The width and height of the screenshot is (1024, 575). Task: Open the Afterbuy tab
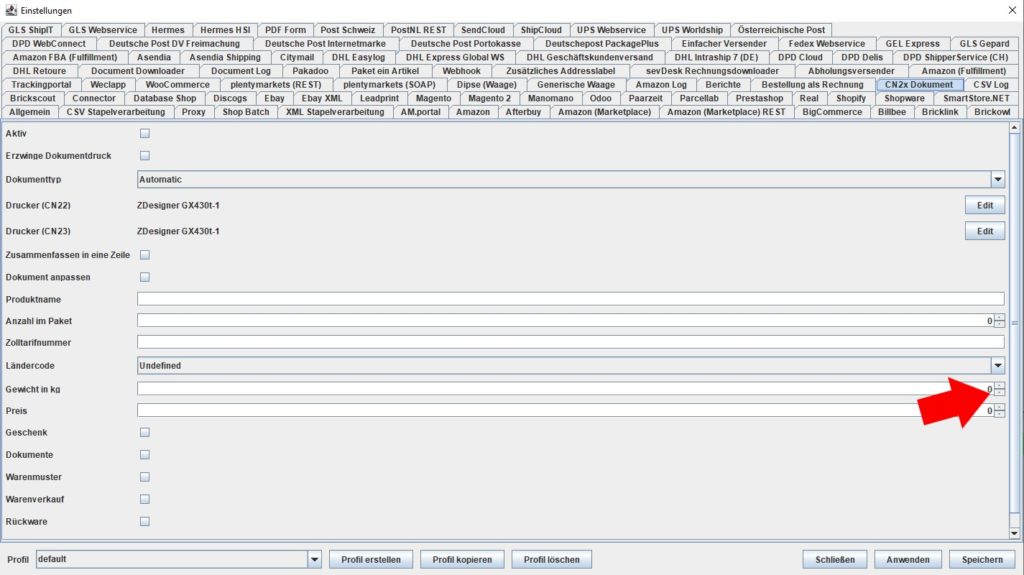tap(523, 112)
